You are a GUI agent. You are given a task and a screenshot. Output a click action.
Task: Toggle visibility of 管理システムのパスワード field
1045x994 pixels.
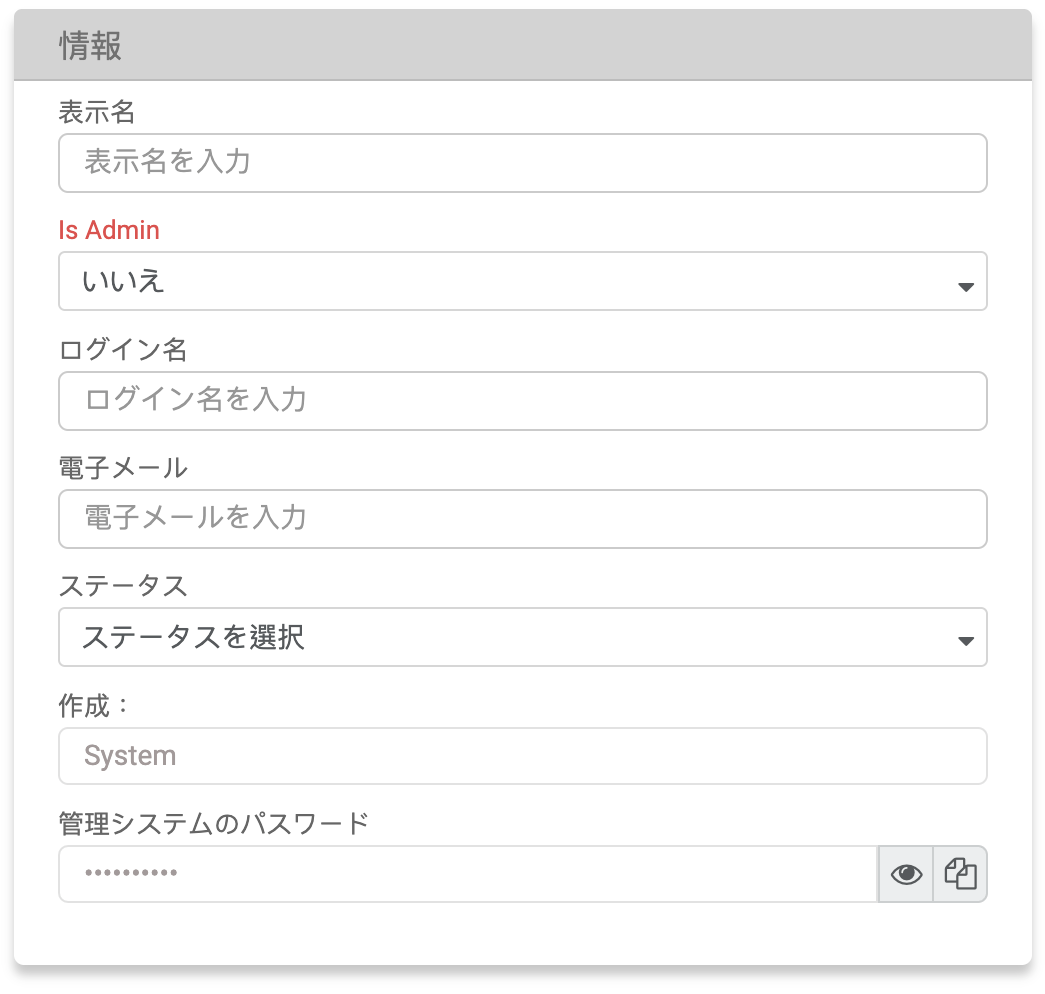pos(906,873)
